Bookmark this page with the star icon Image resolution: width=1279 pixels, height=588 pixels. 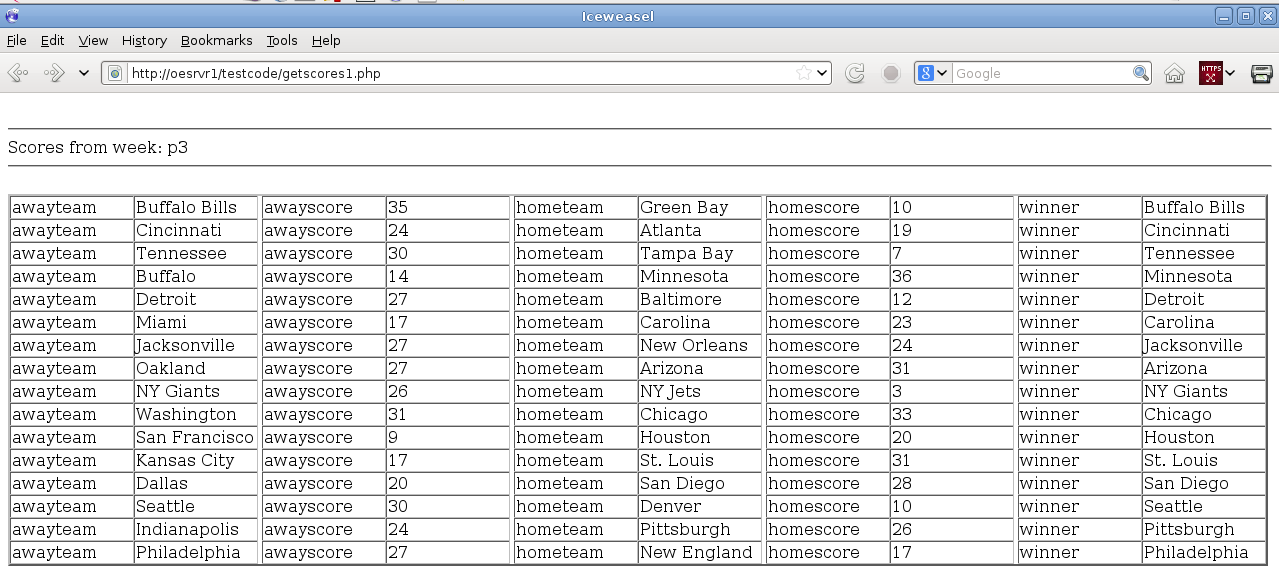803,73
